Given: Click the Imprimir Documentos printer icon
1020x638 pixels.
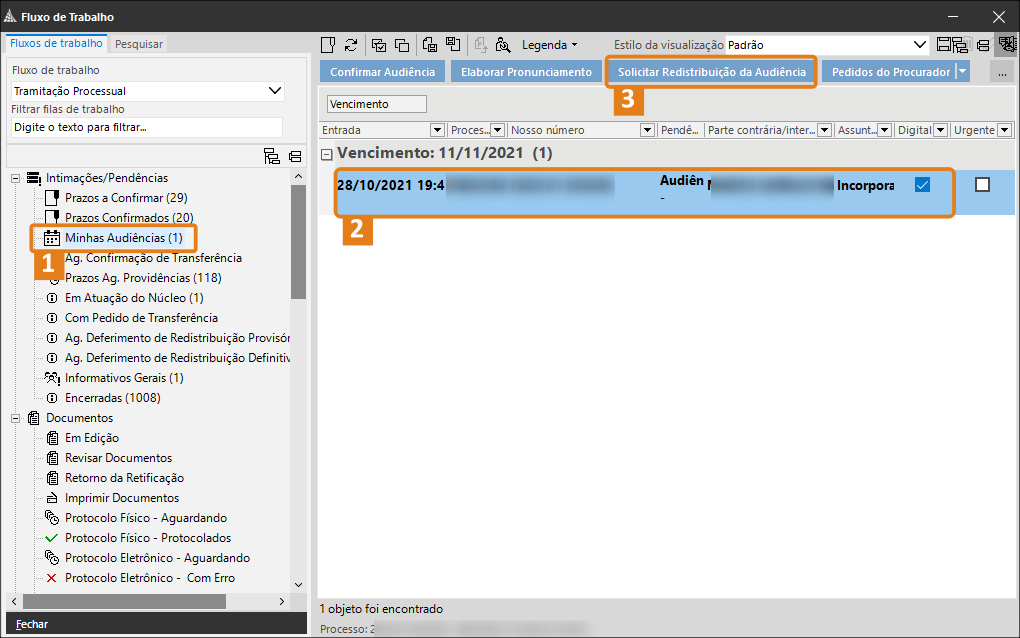Looking at the screenshot, I should [x=52, y=498].
